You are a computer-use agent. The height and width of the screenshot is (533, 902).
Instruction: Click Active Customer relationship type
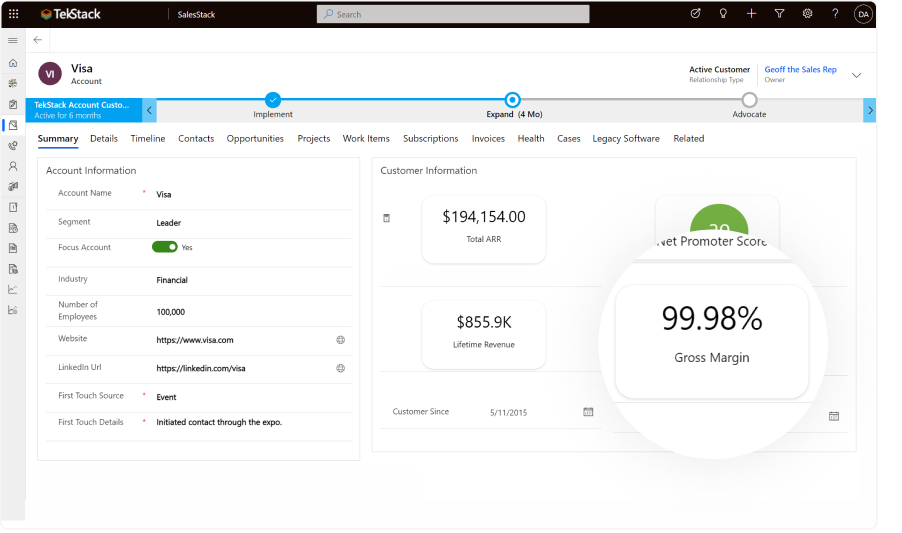coord(719,70)
